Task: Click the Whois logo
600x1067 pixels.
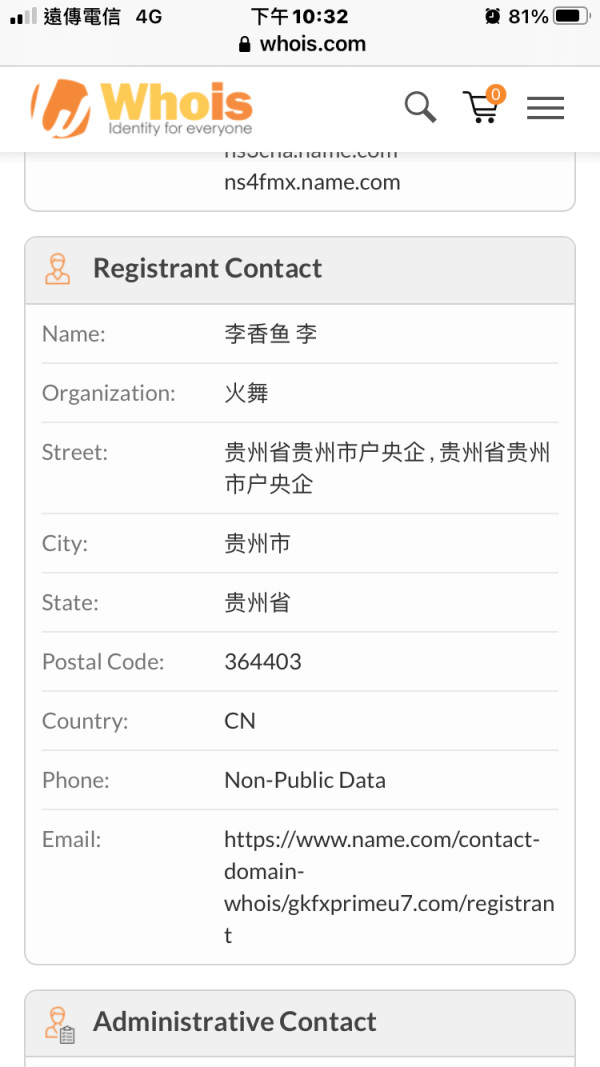Action: pyautogui.click(x=142, y=108)
